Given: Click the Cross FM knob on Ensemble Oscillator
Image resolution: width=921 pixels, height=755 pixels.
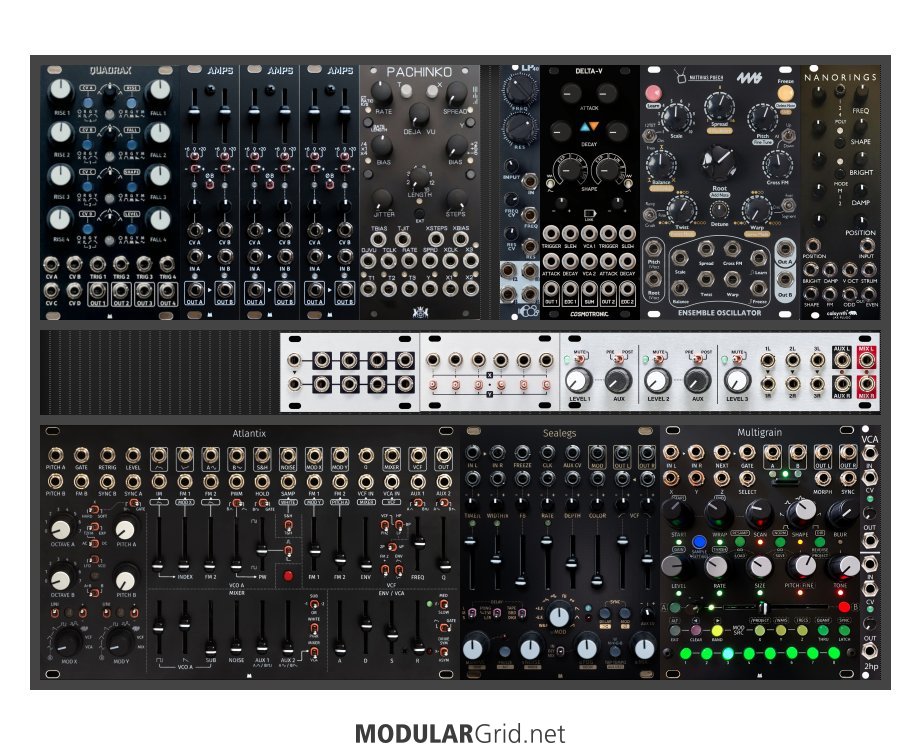Looking at the screenshot, I should point(778,165).
